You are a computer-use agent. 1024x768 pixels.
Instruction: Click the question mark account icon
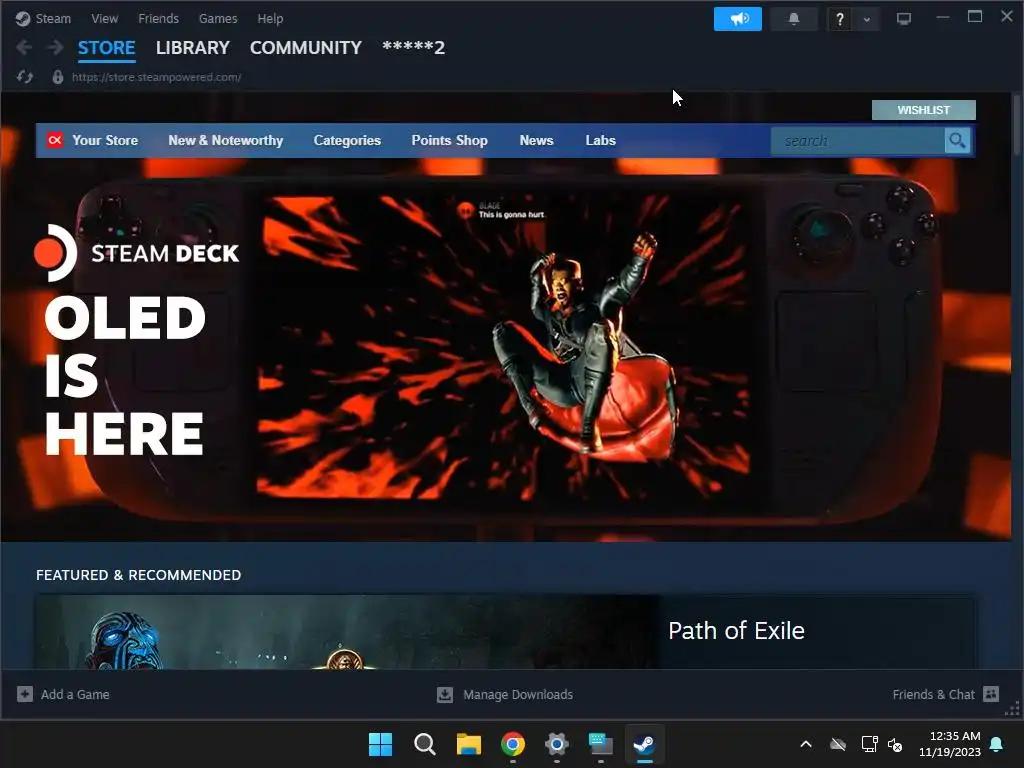coord(840,20)
